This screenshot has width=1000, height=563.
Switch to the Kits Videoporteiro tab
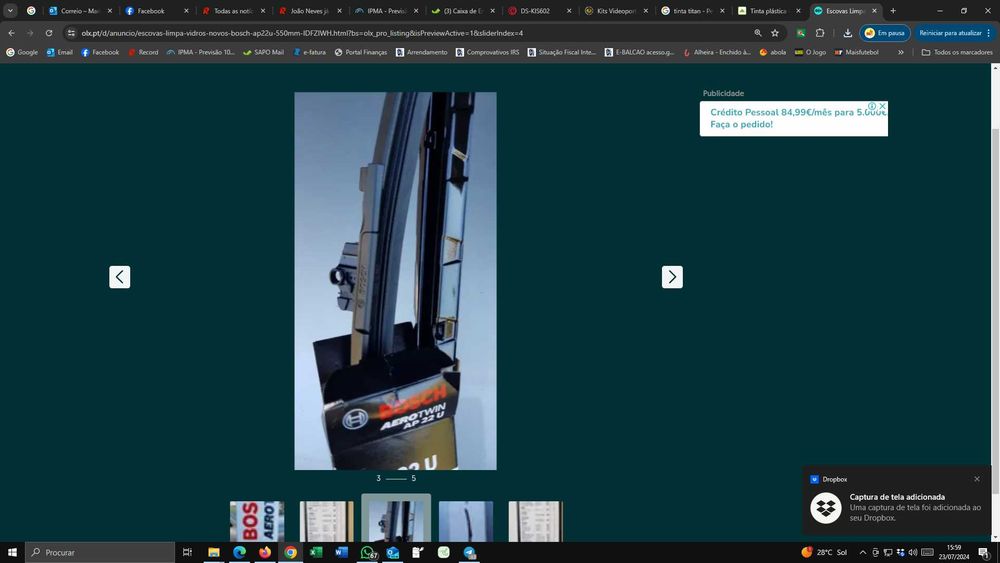coord(616,11)
